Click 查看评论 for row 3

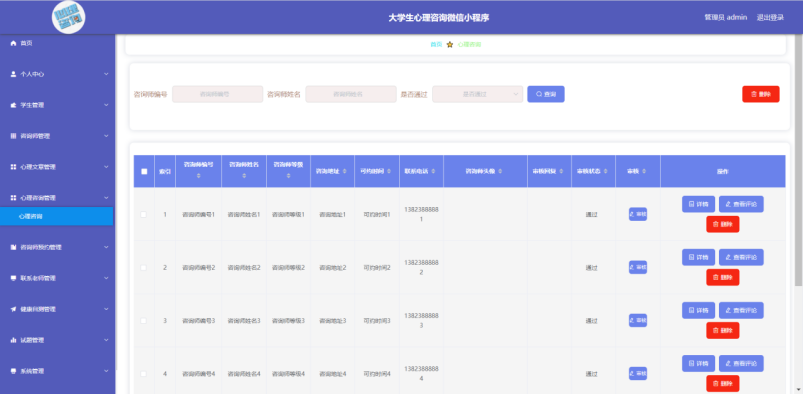pos(741,310)
